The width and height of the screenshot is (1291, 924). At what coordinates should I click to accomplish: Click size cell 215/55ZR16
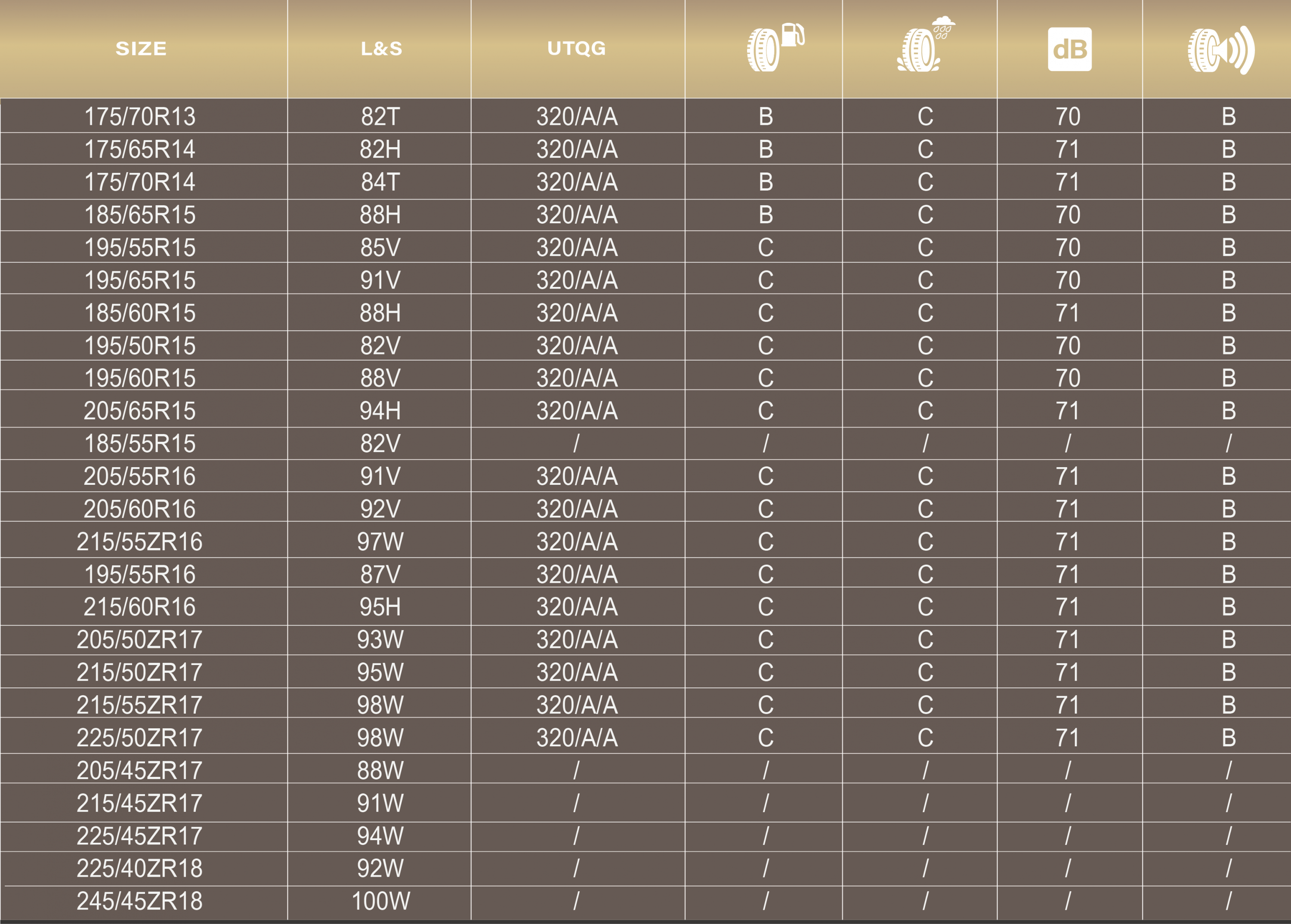tap(140, 542)
